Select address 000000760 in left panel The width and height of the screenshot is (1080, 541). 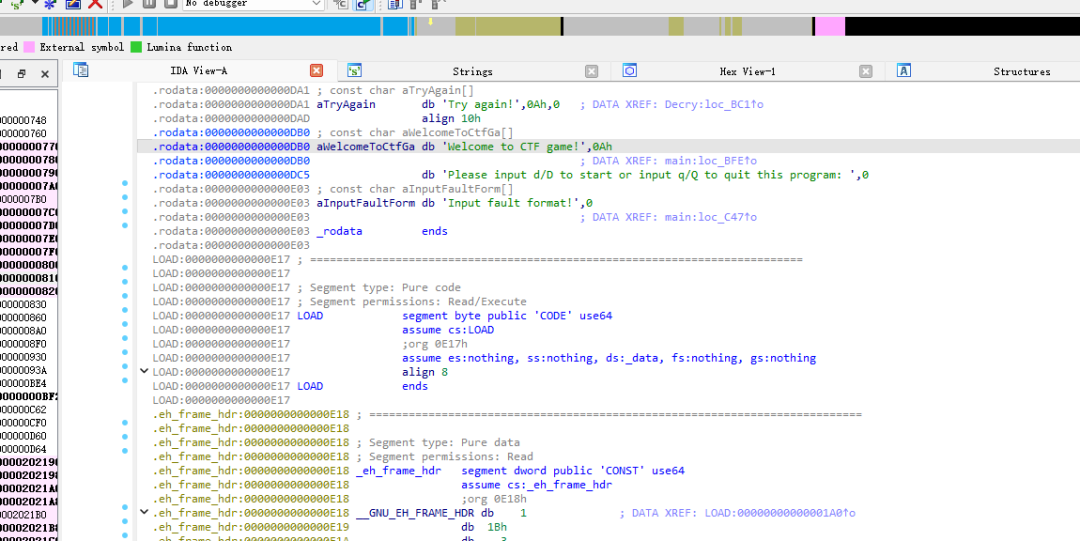pyautogui.click(x=23, y=133)
